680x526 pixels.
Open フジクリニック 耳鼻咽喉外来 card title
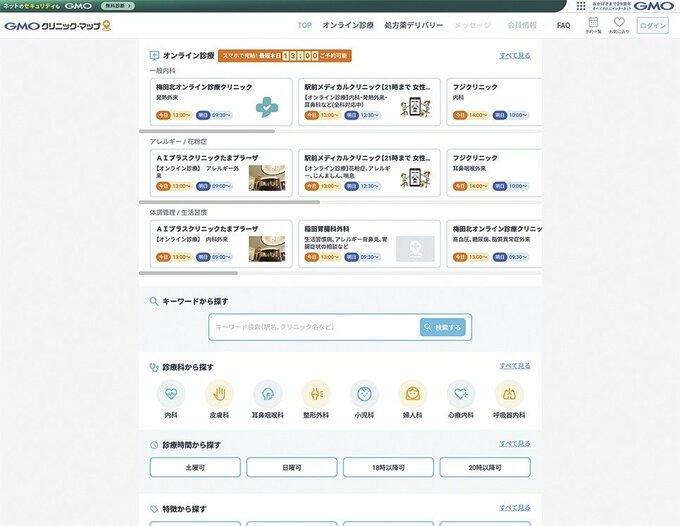pyautogui.click(x=475, y=158)
